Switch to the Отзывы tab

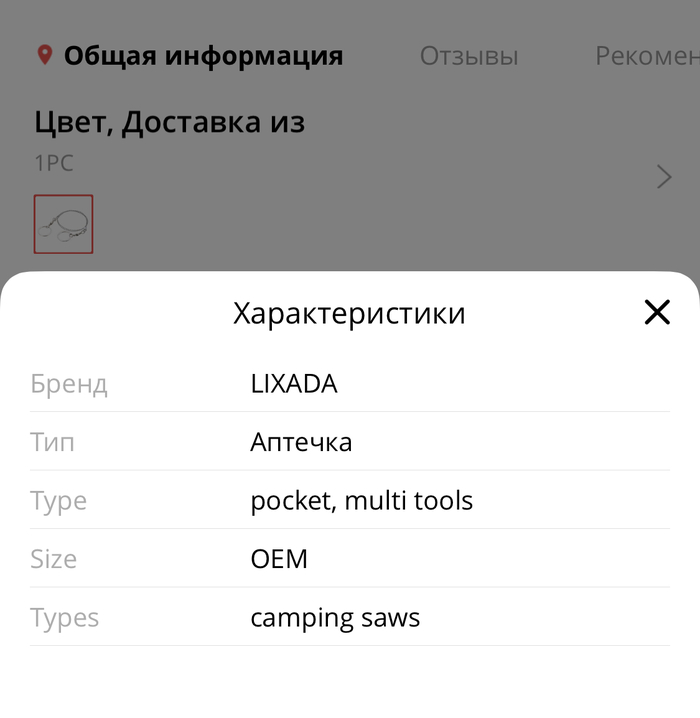(469, 56)
